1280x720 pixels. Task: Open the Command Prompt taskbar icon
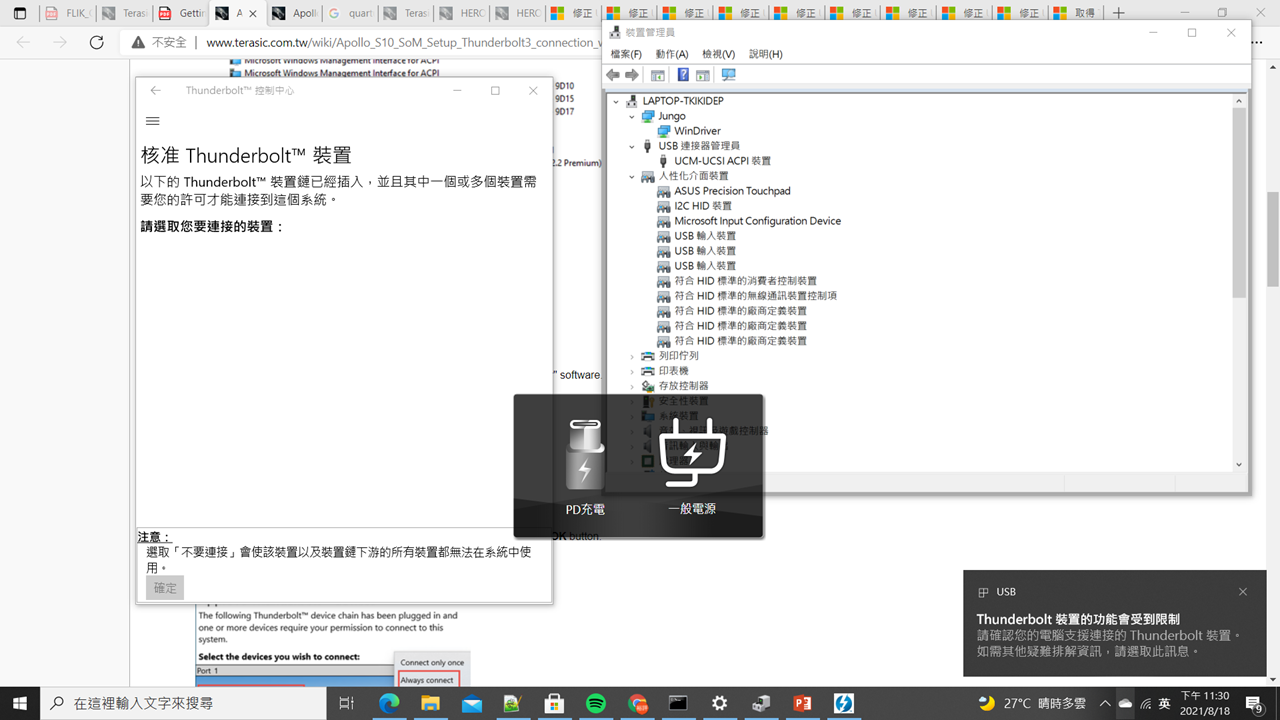coord(678,703)
